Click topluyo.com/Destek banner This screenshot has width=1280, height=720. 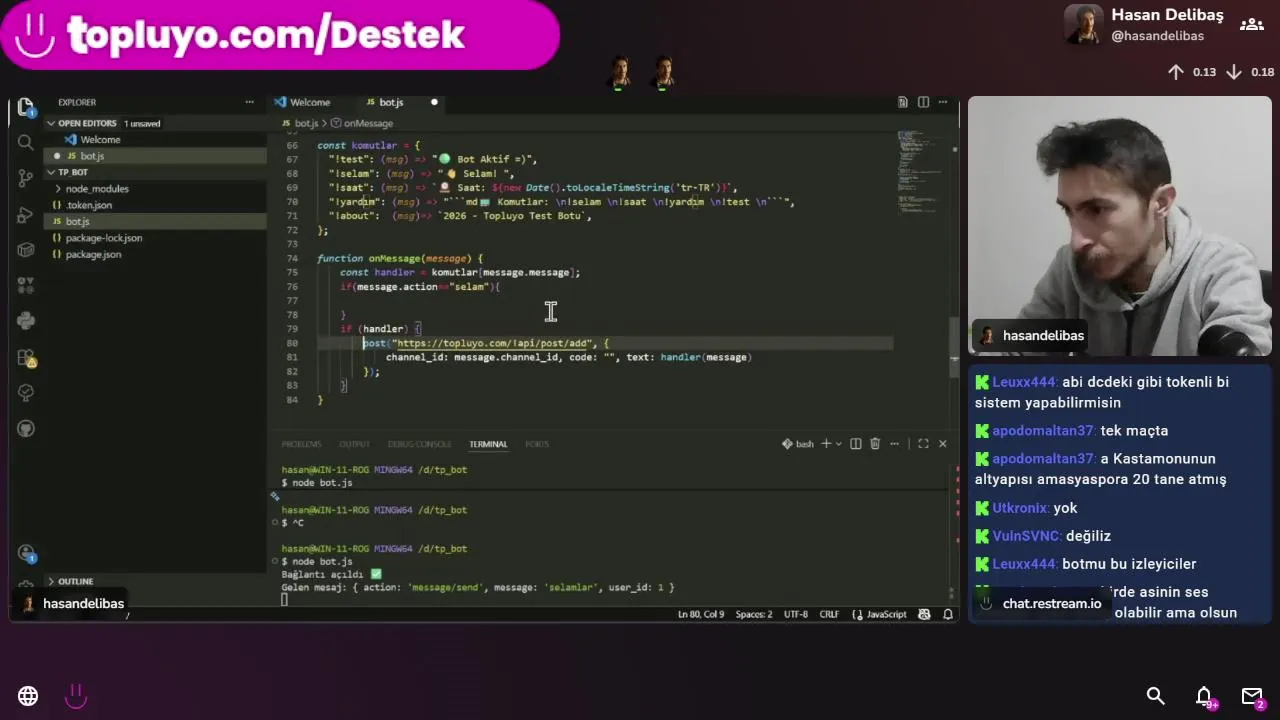pyautogui.click(x=280, y=35)
